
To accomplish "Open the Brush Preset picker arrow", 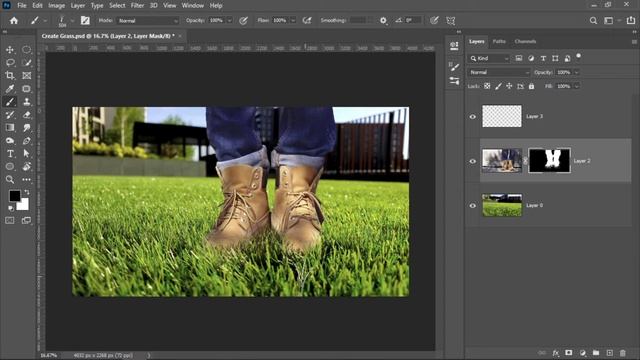I will 72,20.
